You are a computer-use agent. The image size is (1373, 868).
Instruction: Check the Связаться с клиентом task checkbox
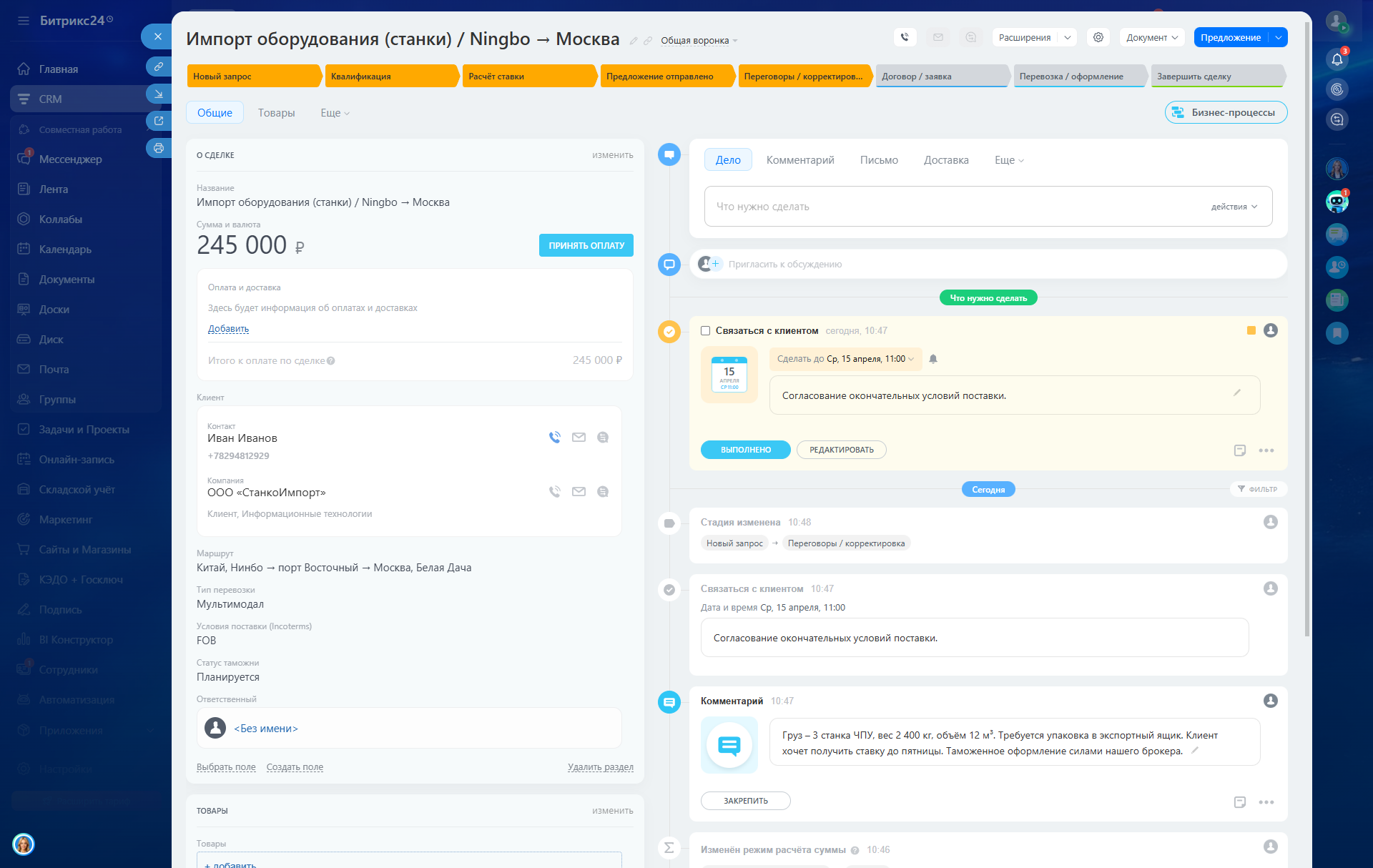[705, 331]
